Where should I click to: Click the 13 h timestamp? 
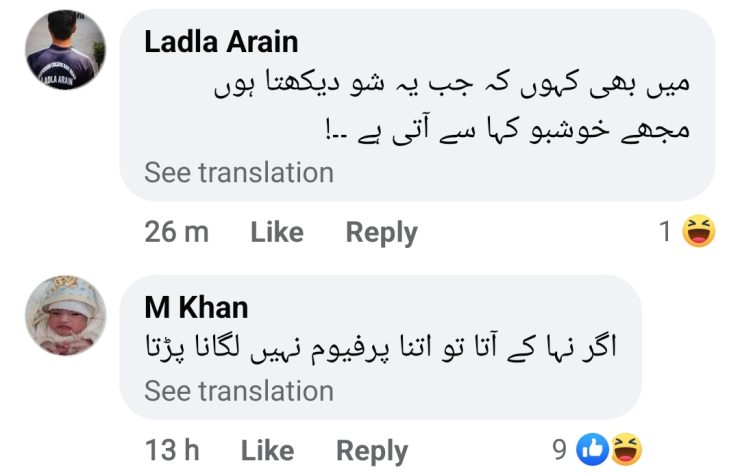click(x=173, y=450)
